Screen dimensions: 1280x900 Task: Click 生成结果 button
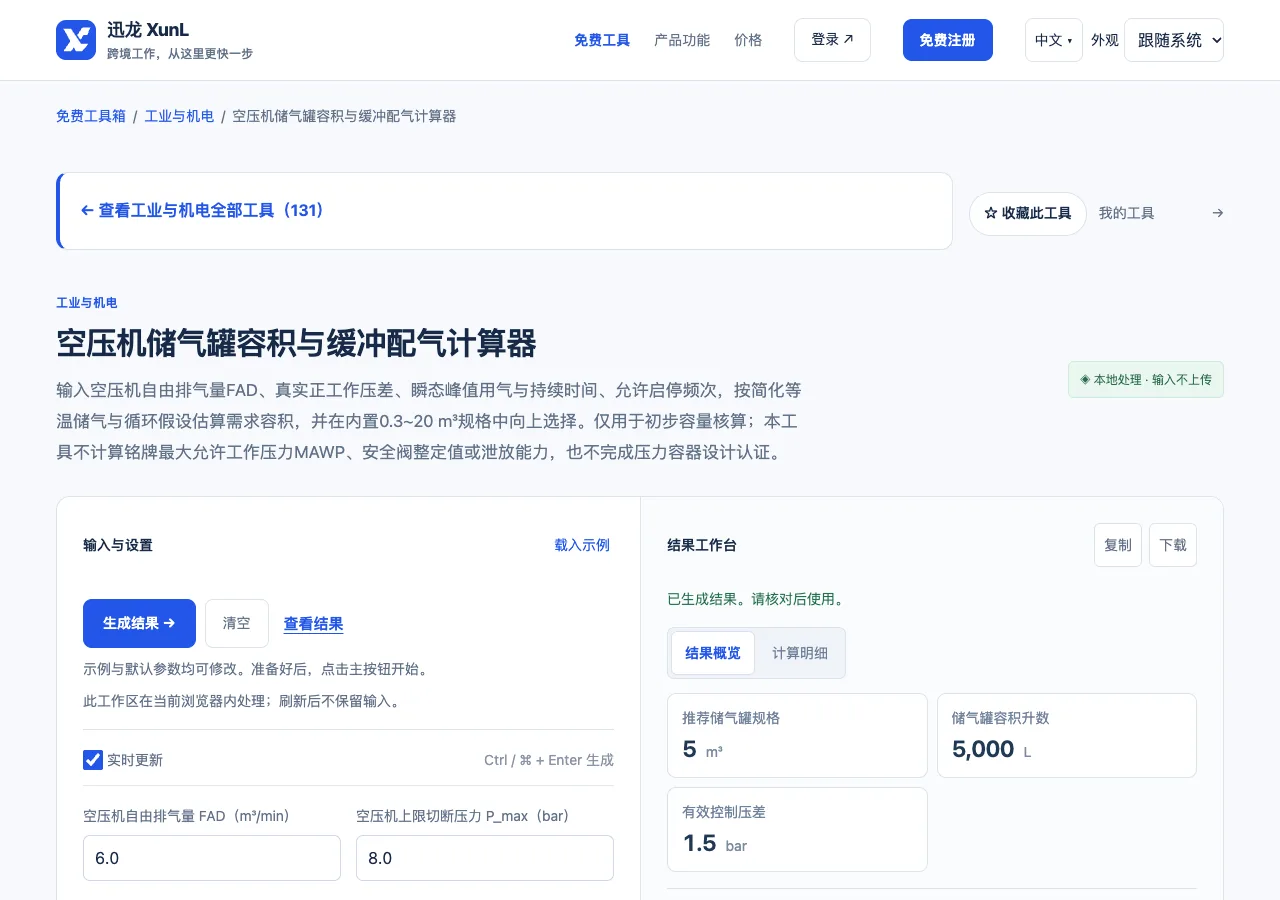[x=139, y=624]
